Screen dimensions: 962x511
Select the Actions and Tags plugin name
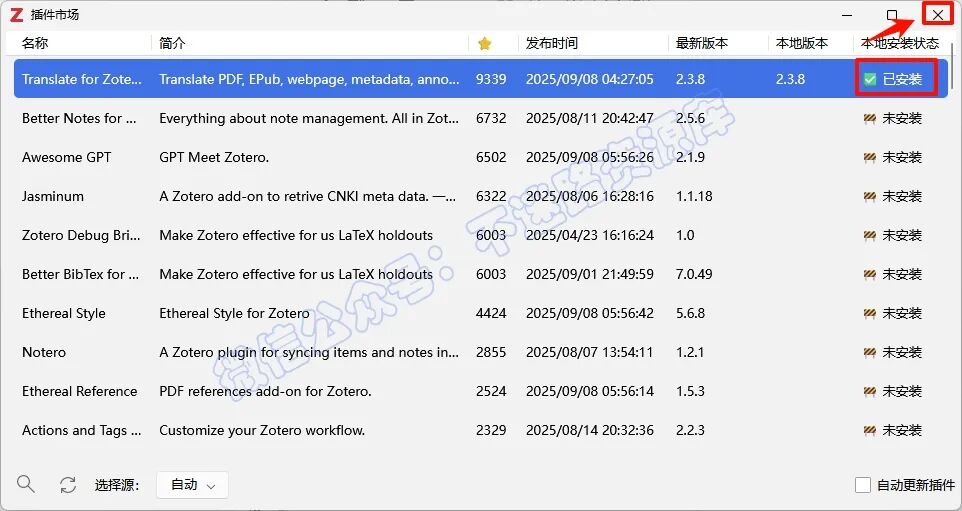pyautogui.click(x=82, y=430)
